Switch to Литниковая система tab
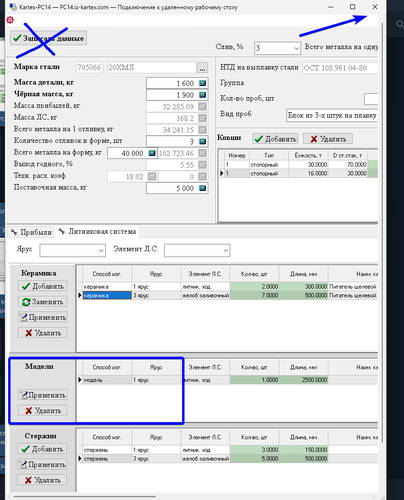The height and width of the screenshot is (500, 404). [x=97, y=231]
